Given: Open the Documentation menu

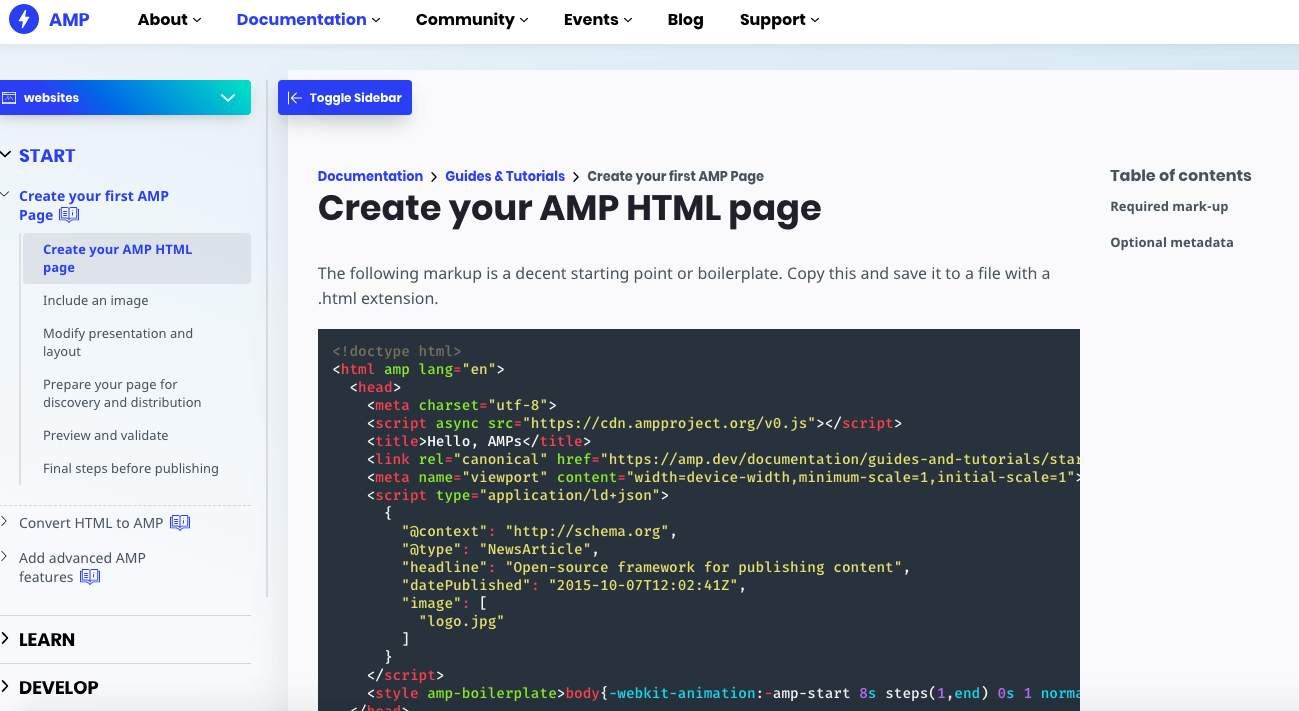Looking at the screenshot, I should [x=308, y=20].
